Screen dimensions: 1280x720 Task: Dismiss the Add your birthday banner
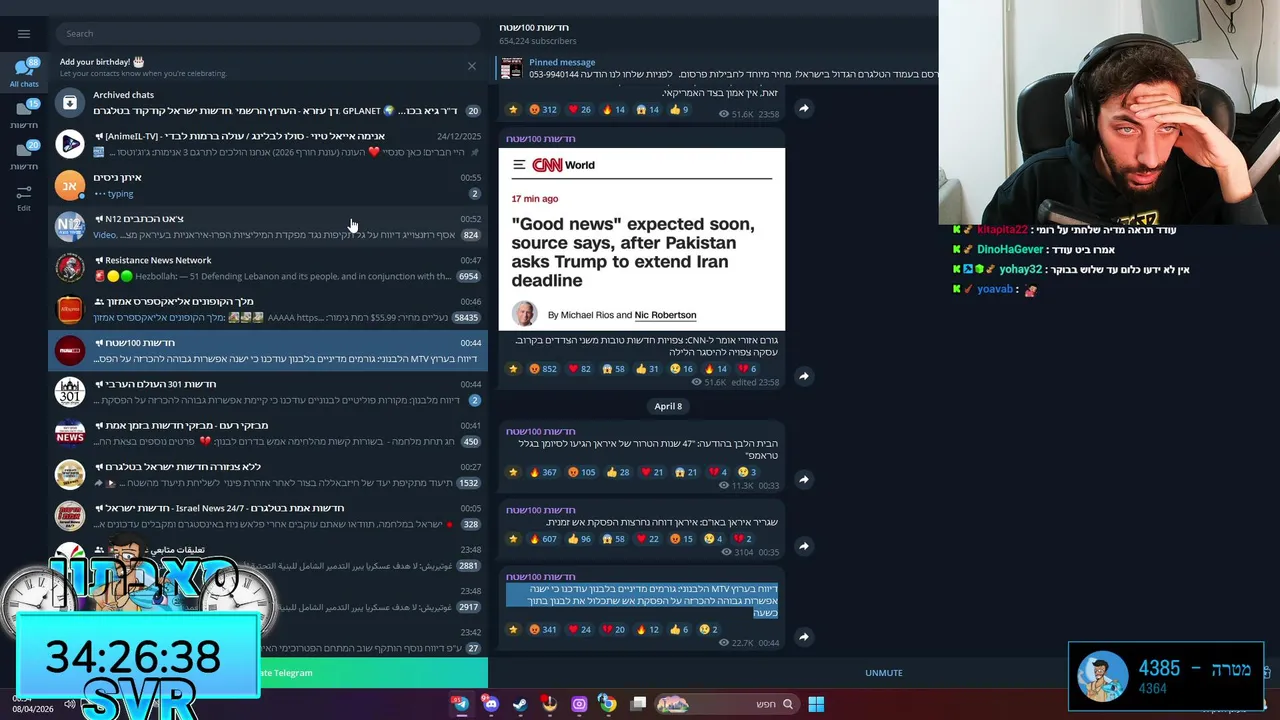click(x=472, y=66)
